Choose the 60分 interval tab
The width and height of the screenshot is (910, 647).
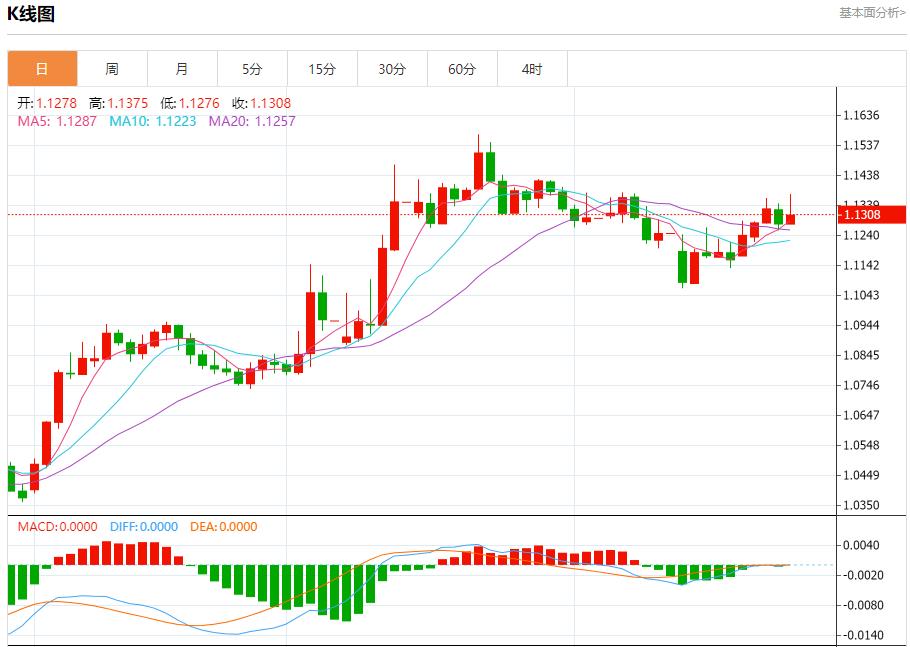click(x=462, y=69)
